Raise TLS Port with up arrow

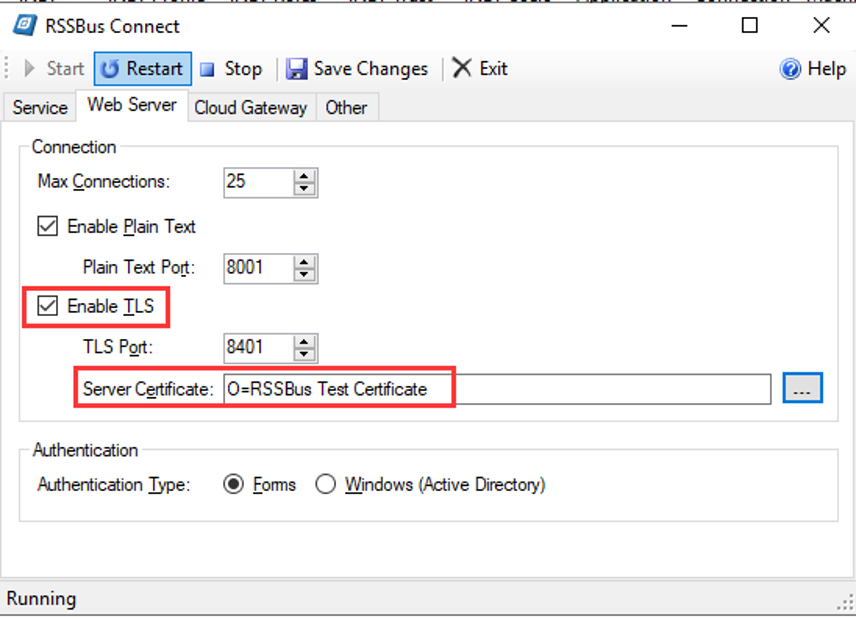coord(305,342)
